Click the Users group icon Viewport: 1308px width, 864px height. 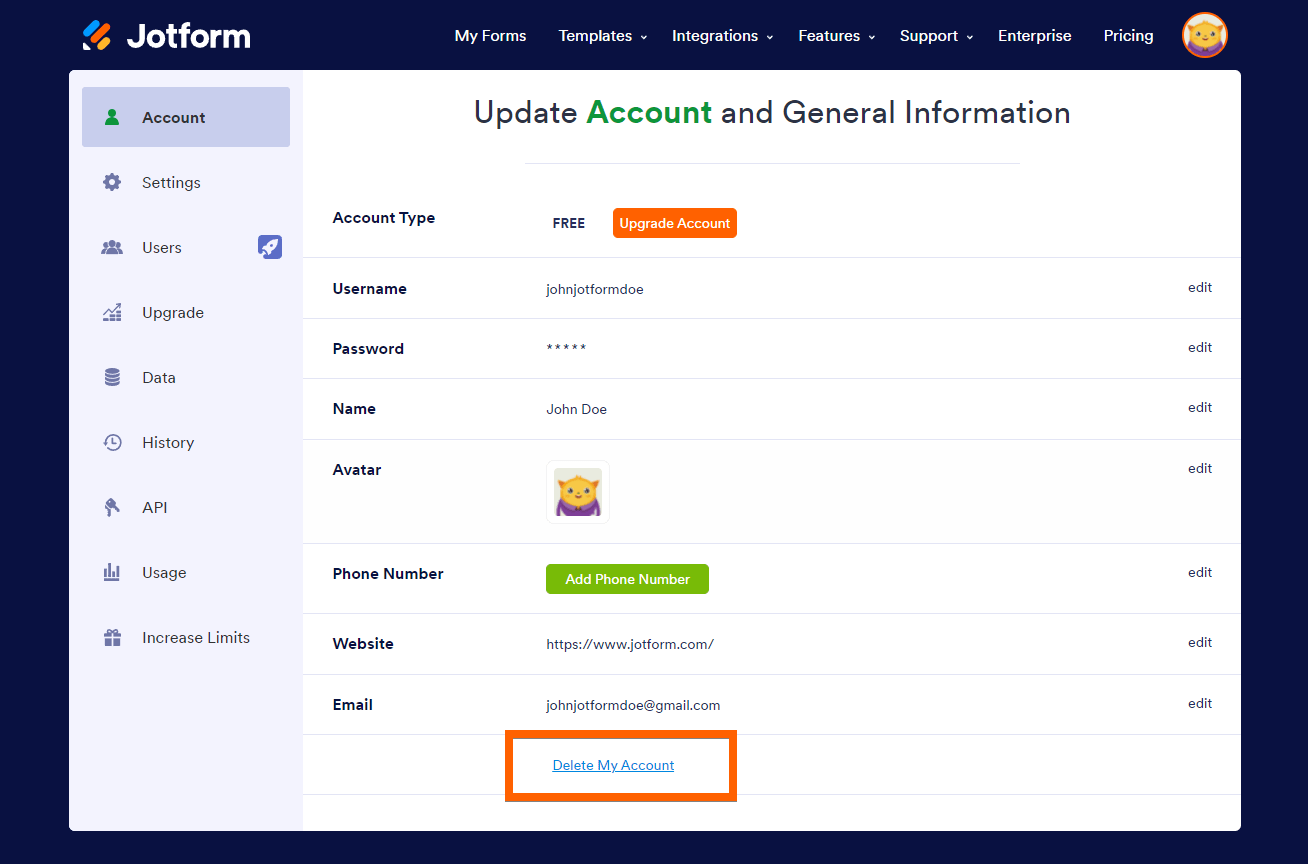112,247
